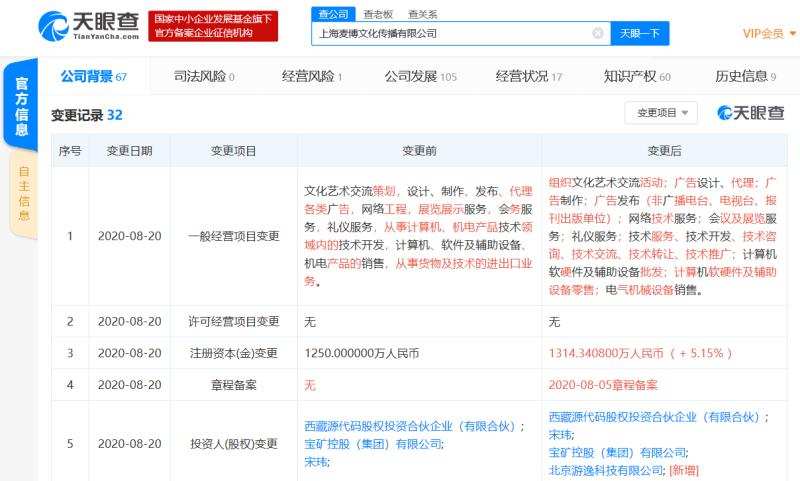Open 宝矿控股 link in 变更前 column
800x481 pixels.
373,443
